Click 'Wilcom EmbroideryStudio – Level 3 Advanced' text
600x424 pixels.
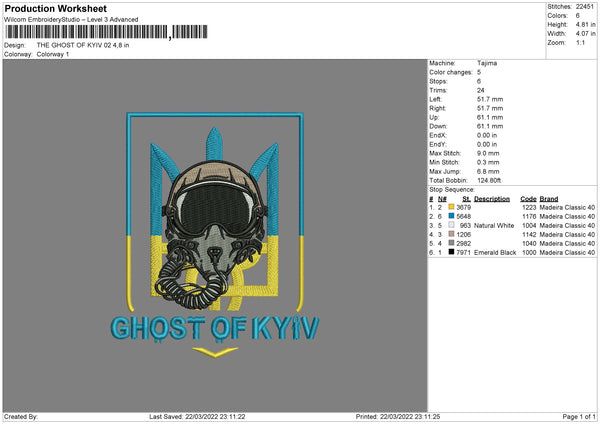click(71, 20)
